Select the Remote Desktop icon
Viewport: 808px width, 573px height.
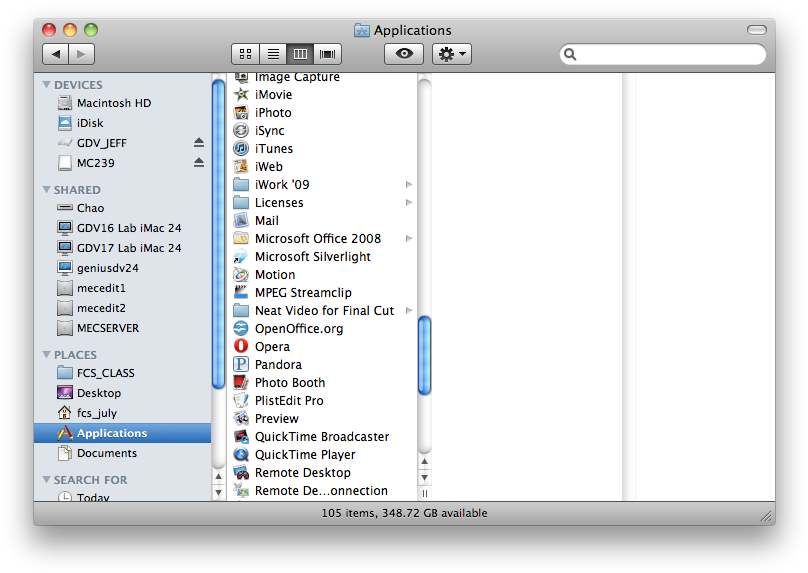tap(241, 473)
